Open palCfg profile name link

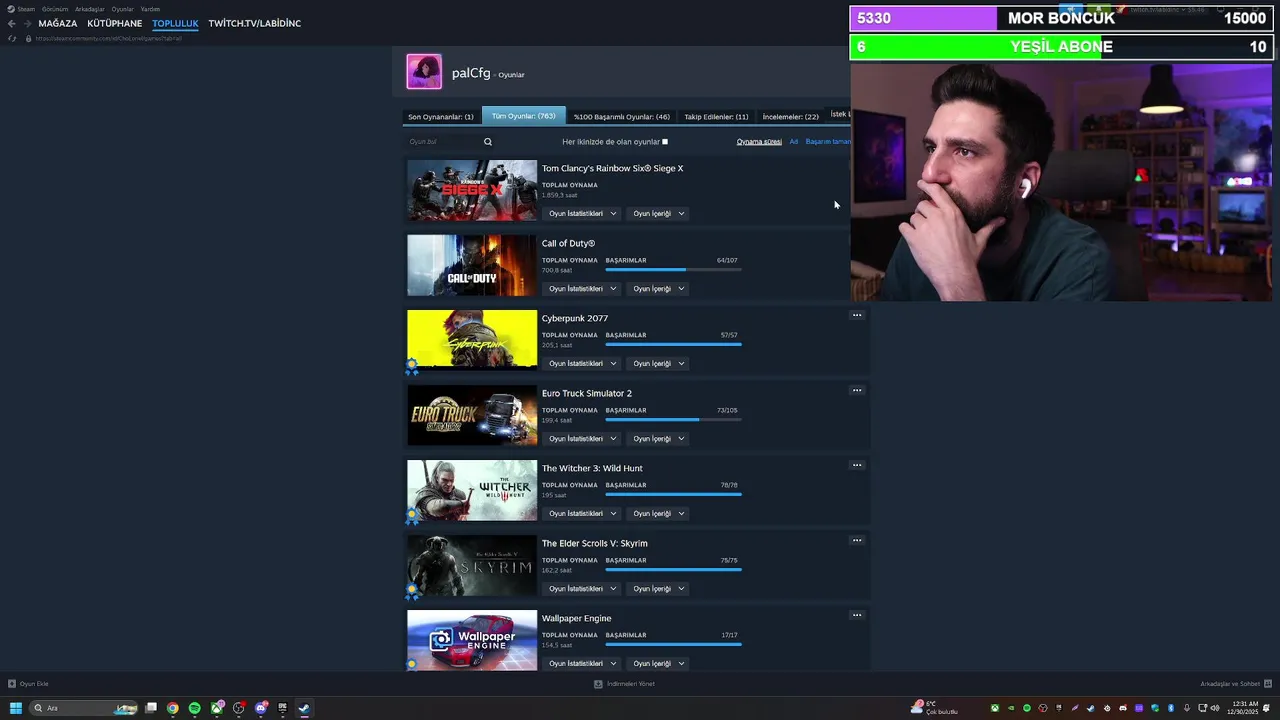click(x=471, y=73)
